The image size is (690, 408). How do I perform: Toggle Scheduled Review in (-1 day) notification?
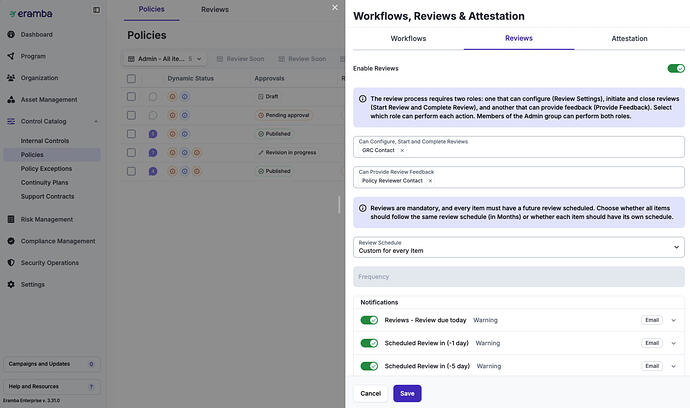tap(369, 343)
